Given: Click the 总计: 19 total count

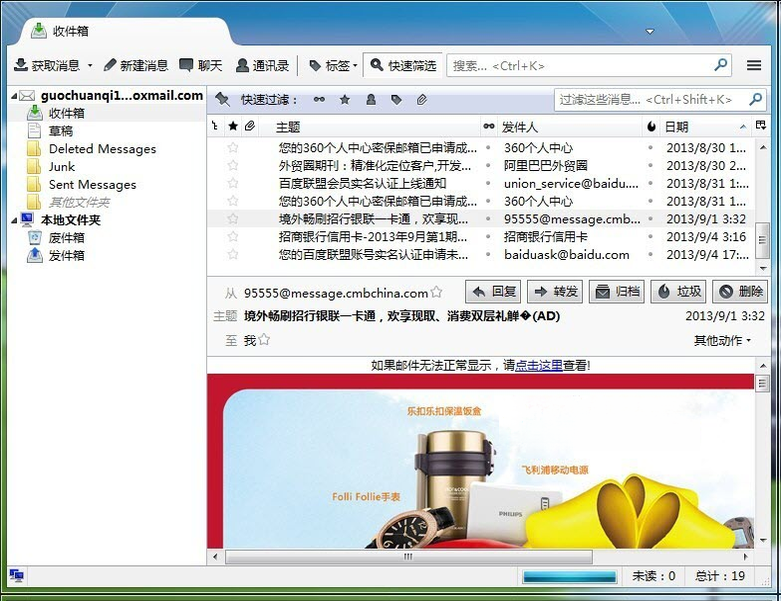Looking at the screenshot, I should click(x=720, y=576).
